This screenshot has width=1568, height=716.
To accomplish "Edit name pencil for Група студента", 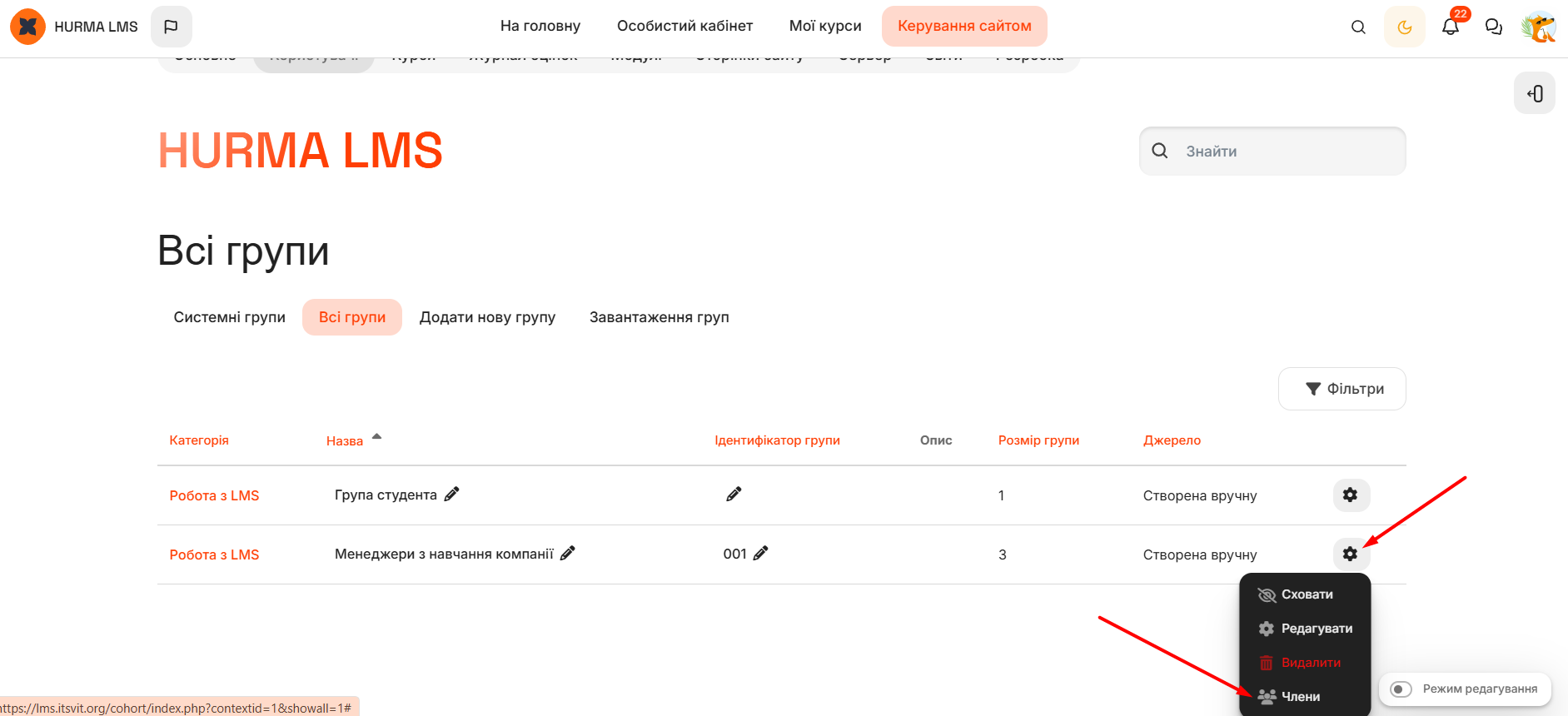I will click(451, 495).
